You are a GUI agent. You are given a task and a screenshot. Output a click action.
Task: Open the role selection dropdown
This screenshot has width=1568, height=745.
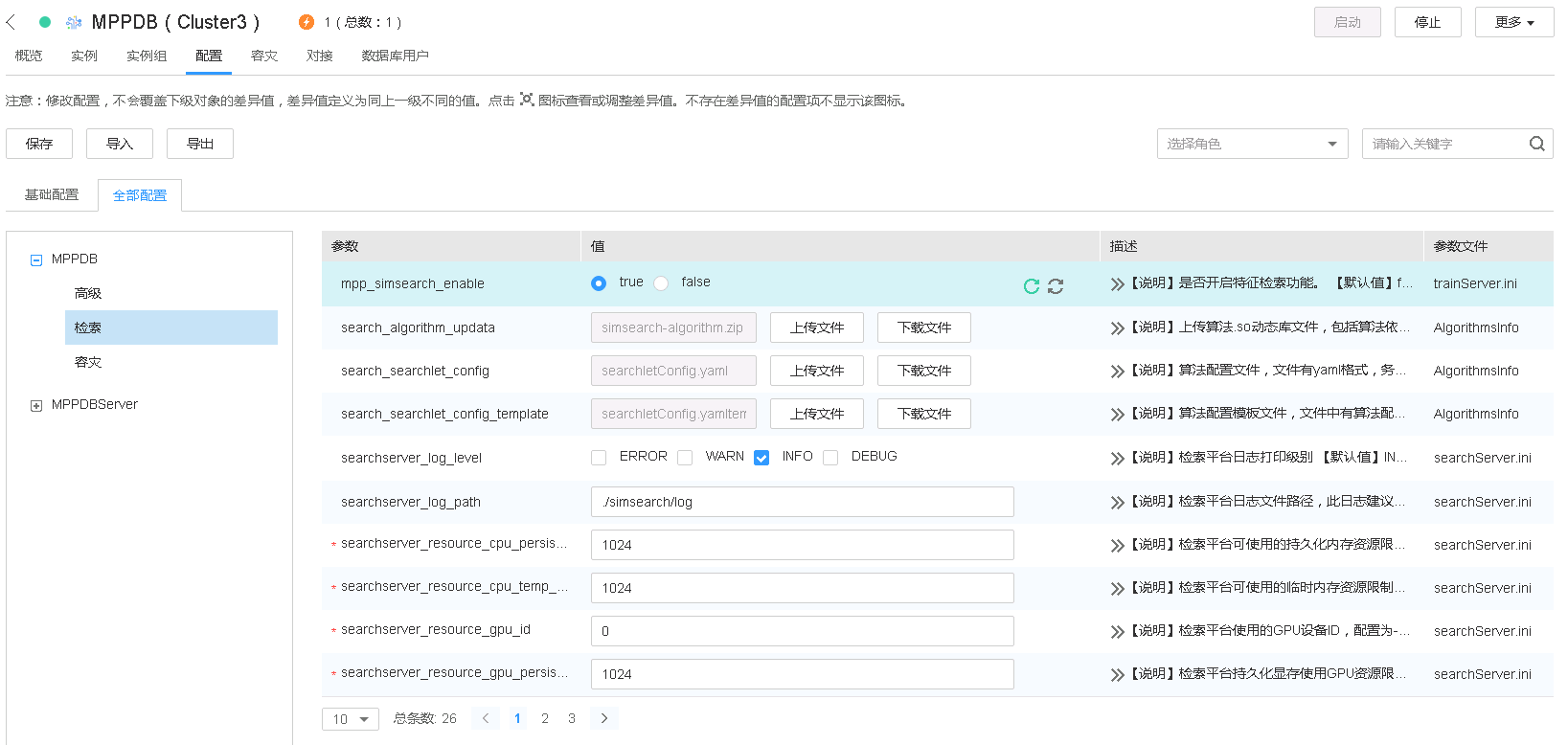pos(1252,144)
